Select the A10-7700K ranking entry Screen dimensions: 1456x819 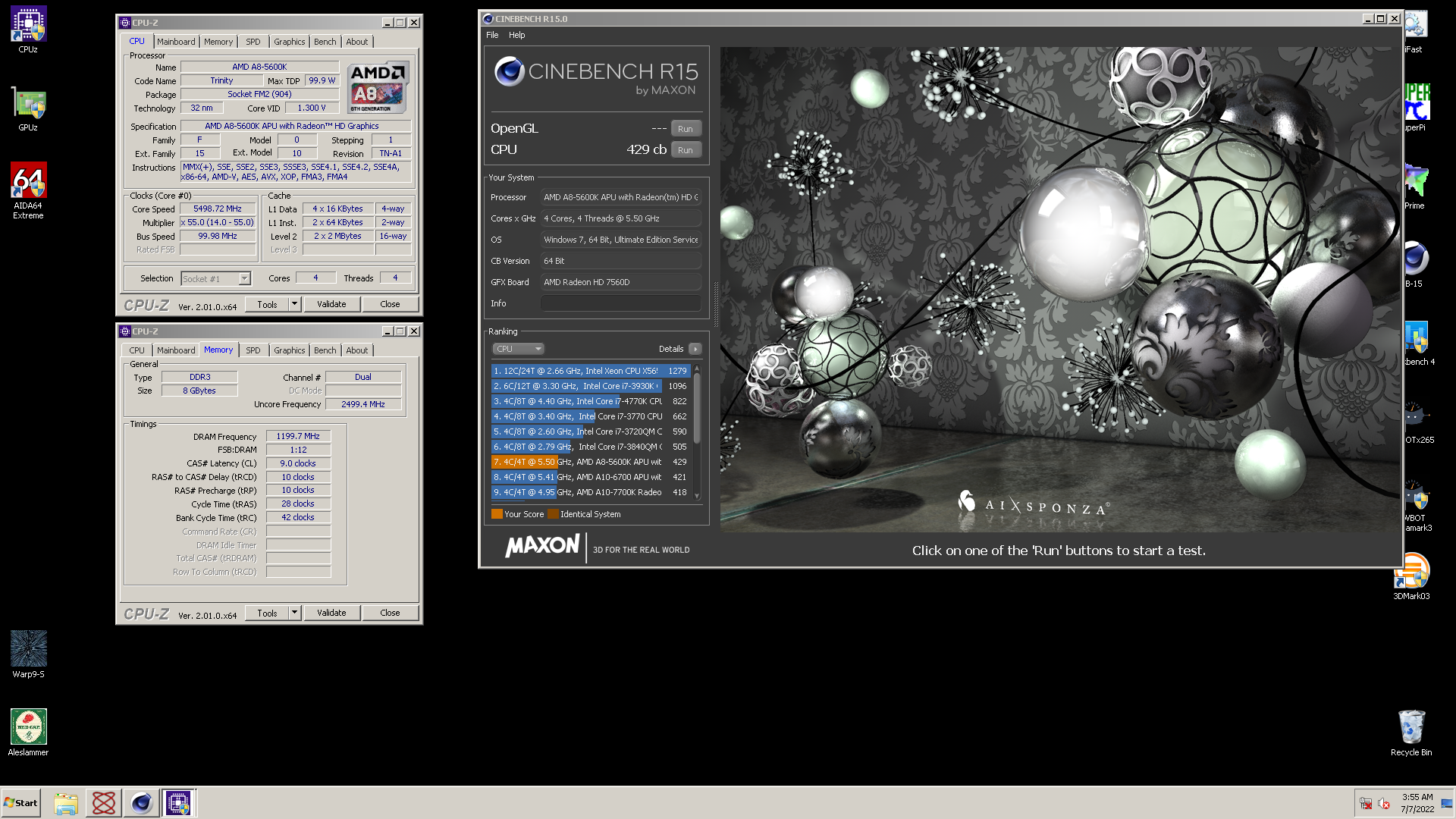tap(590, 492)
